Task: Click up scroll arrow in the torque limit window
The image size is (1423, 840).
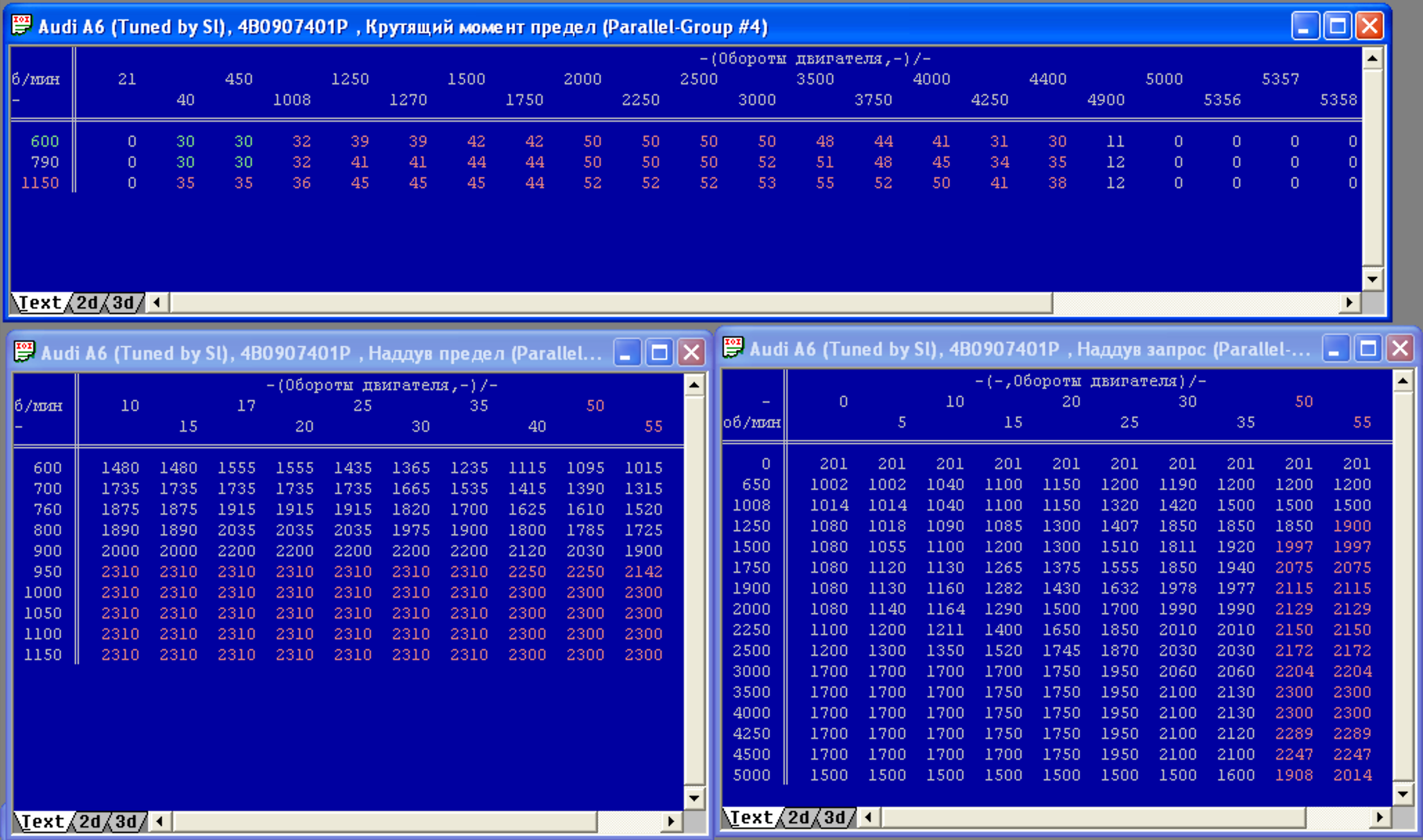Action: tap(1372, 59)
